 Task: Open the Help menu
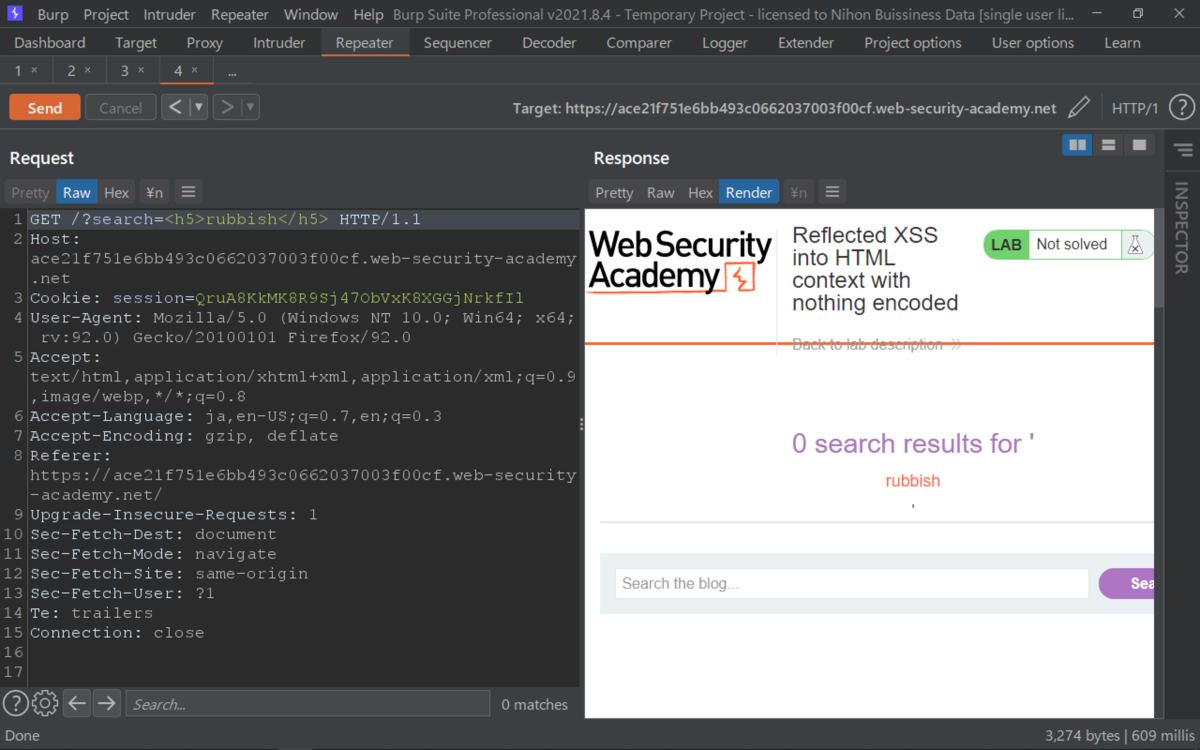pos(369,15)
